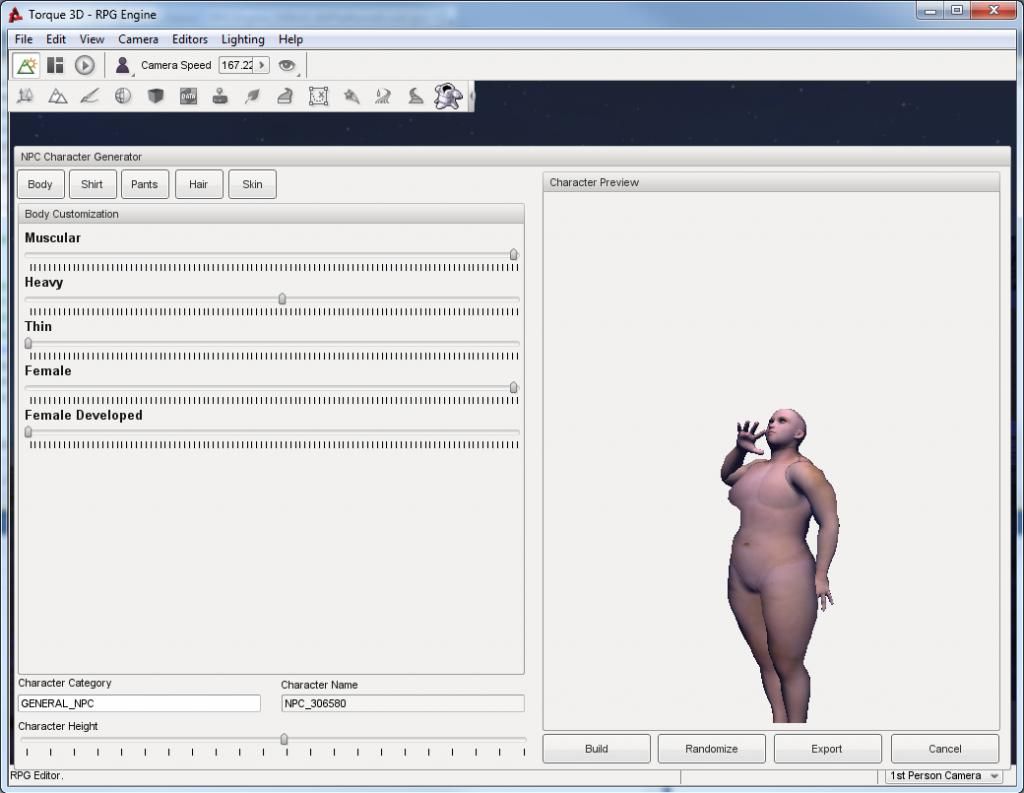
Task: Open the Shape Editor cube icon
Action: (x=155, y=96)
